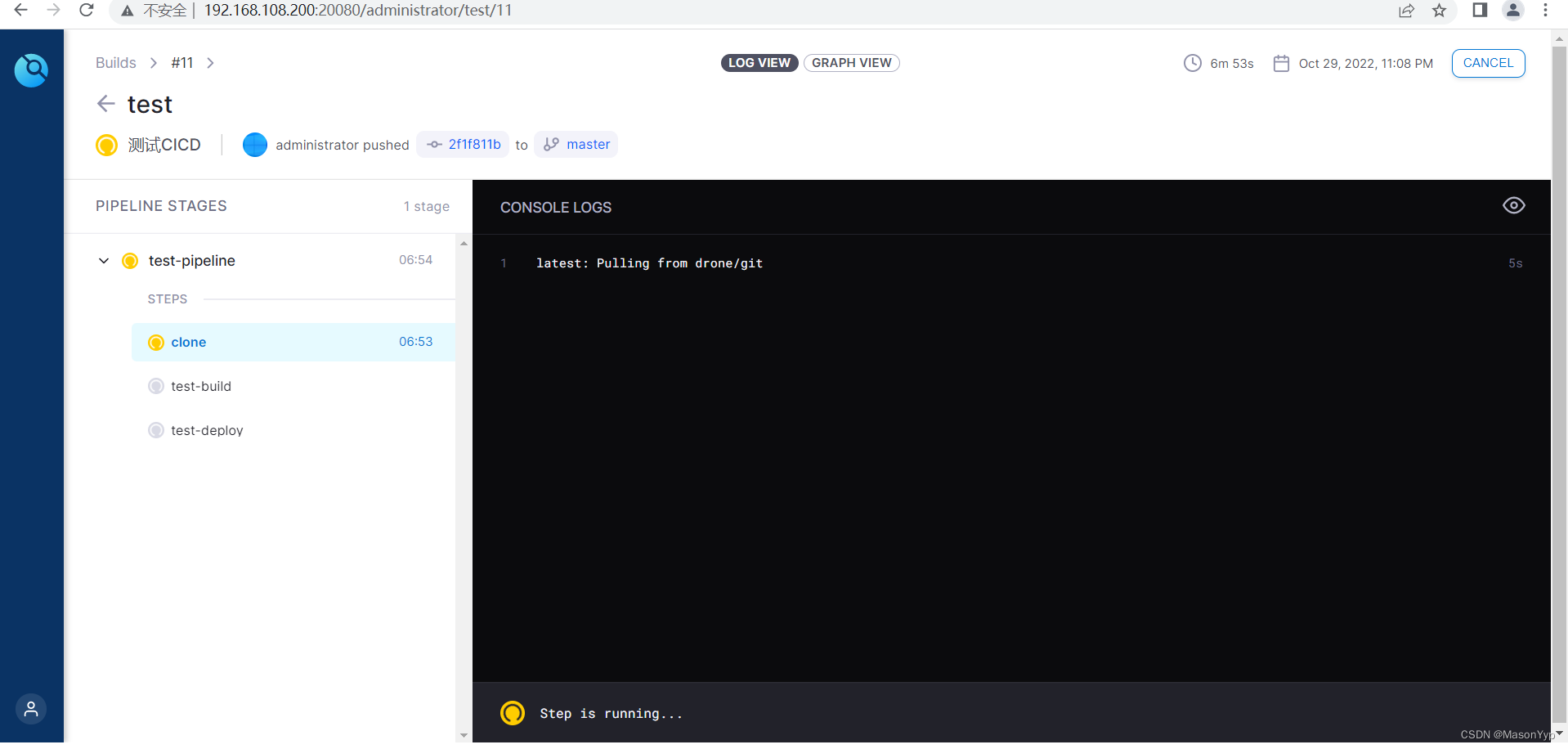Select the LOG VIEW tab

(759, 63)
